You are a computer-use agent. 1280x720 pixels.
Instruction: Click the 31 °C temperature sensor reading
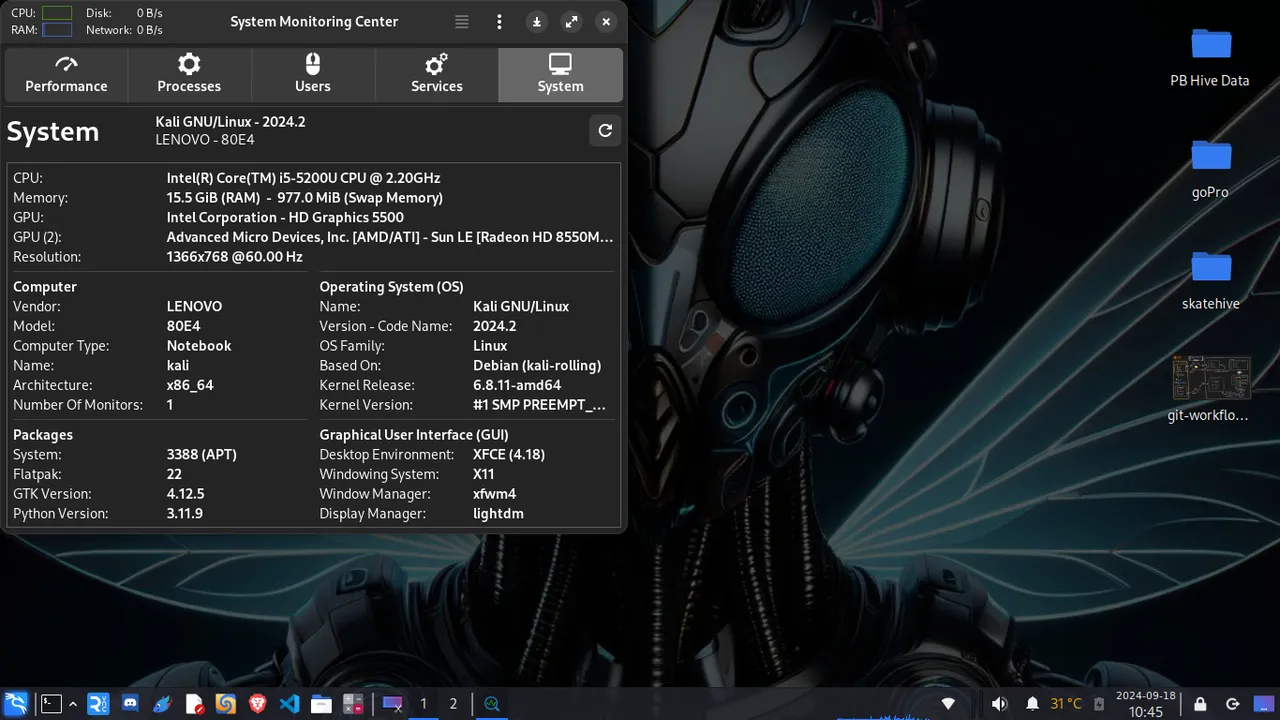coord(1066,704)
